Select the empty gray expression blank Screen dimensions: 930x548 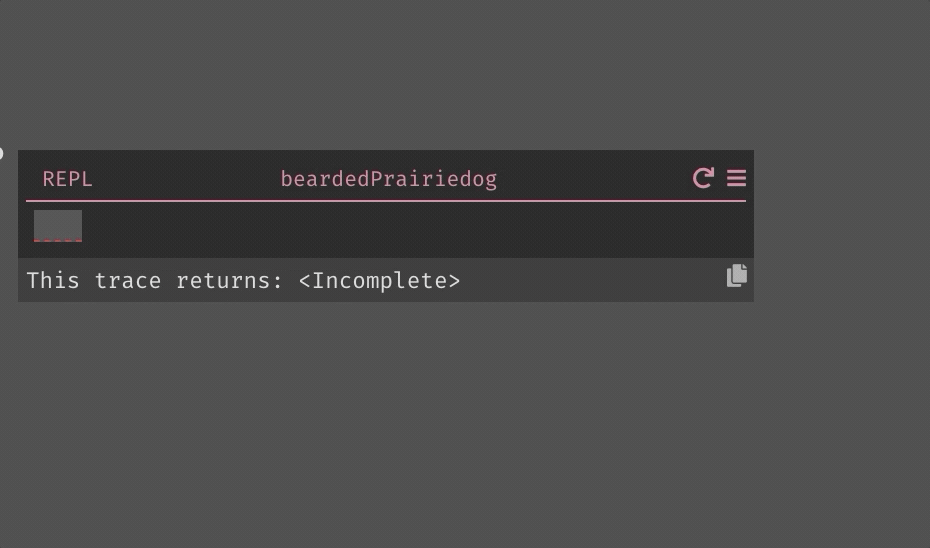(x=58, y=225)
